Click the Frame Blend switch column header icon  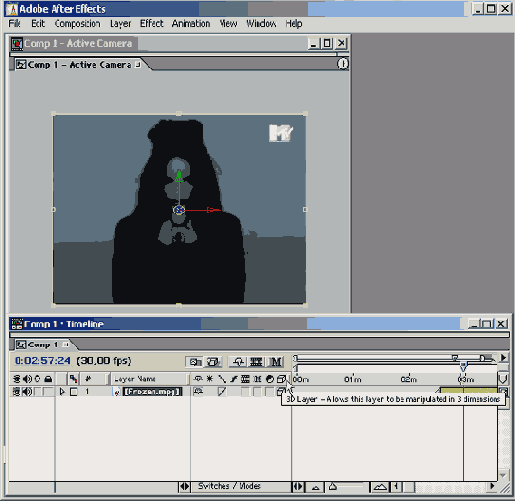(245, 379)
